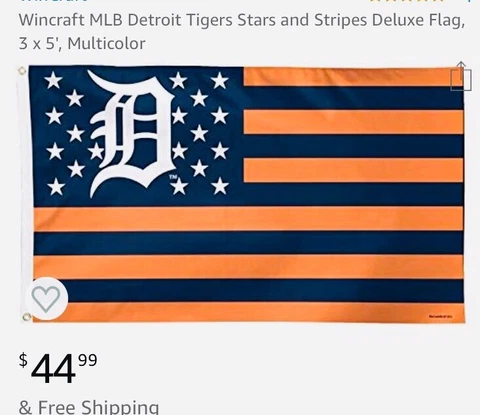Screen dimensions: 480x415
Task: Click the '3 x 5', Multicolor' title line
Action: coord(82,44)
